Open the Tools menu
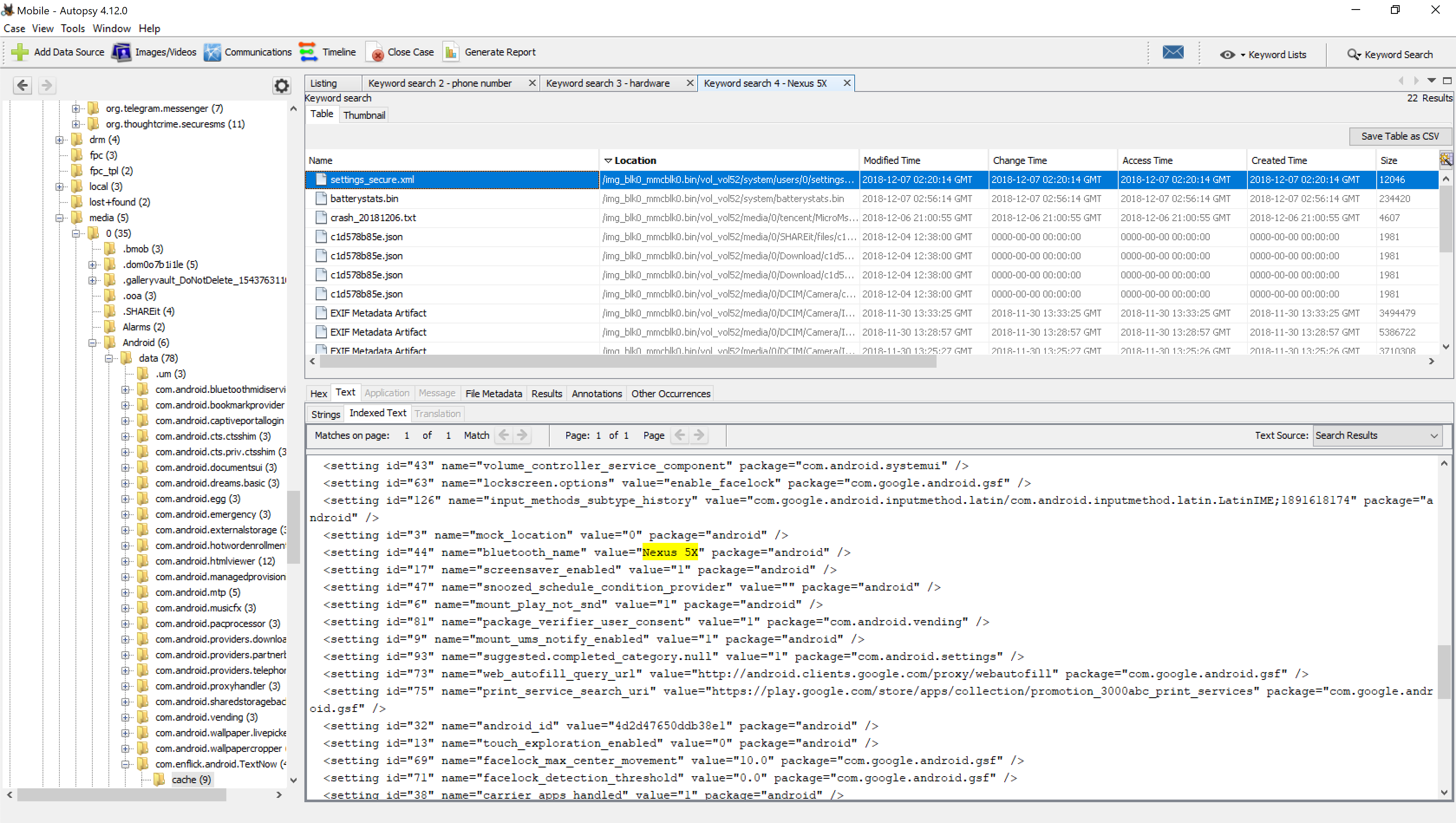This screenshot has width=1456, height=823. (x=73, y=28)
